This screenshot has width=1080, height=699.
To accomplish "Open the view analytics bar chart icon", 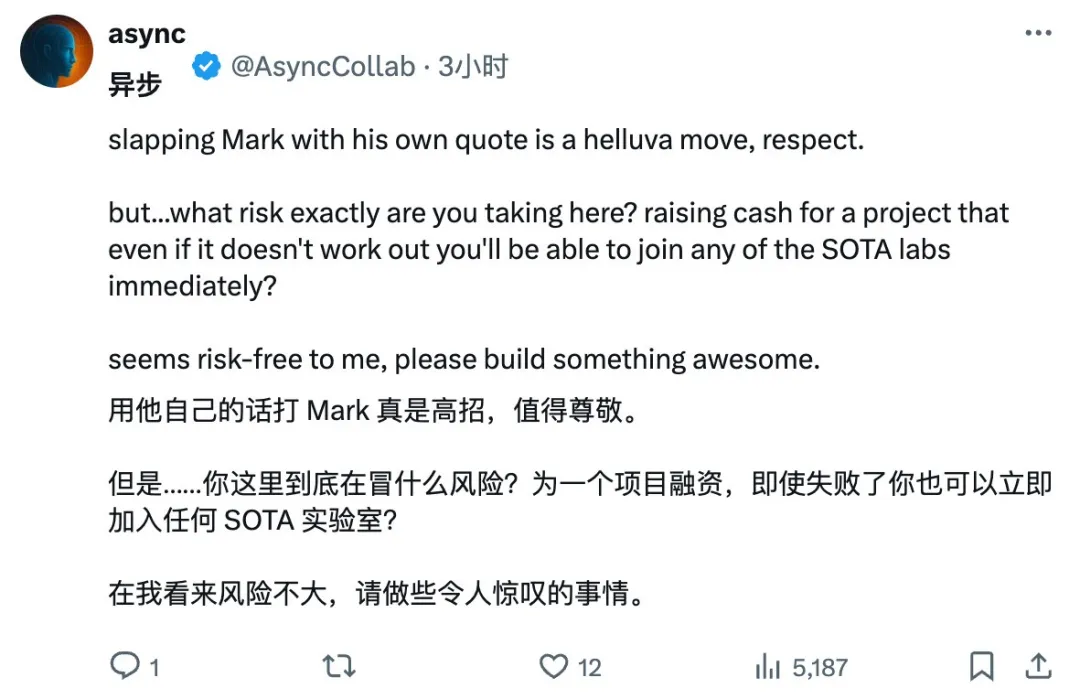I will click(x=767, y=665).
